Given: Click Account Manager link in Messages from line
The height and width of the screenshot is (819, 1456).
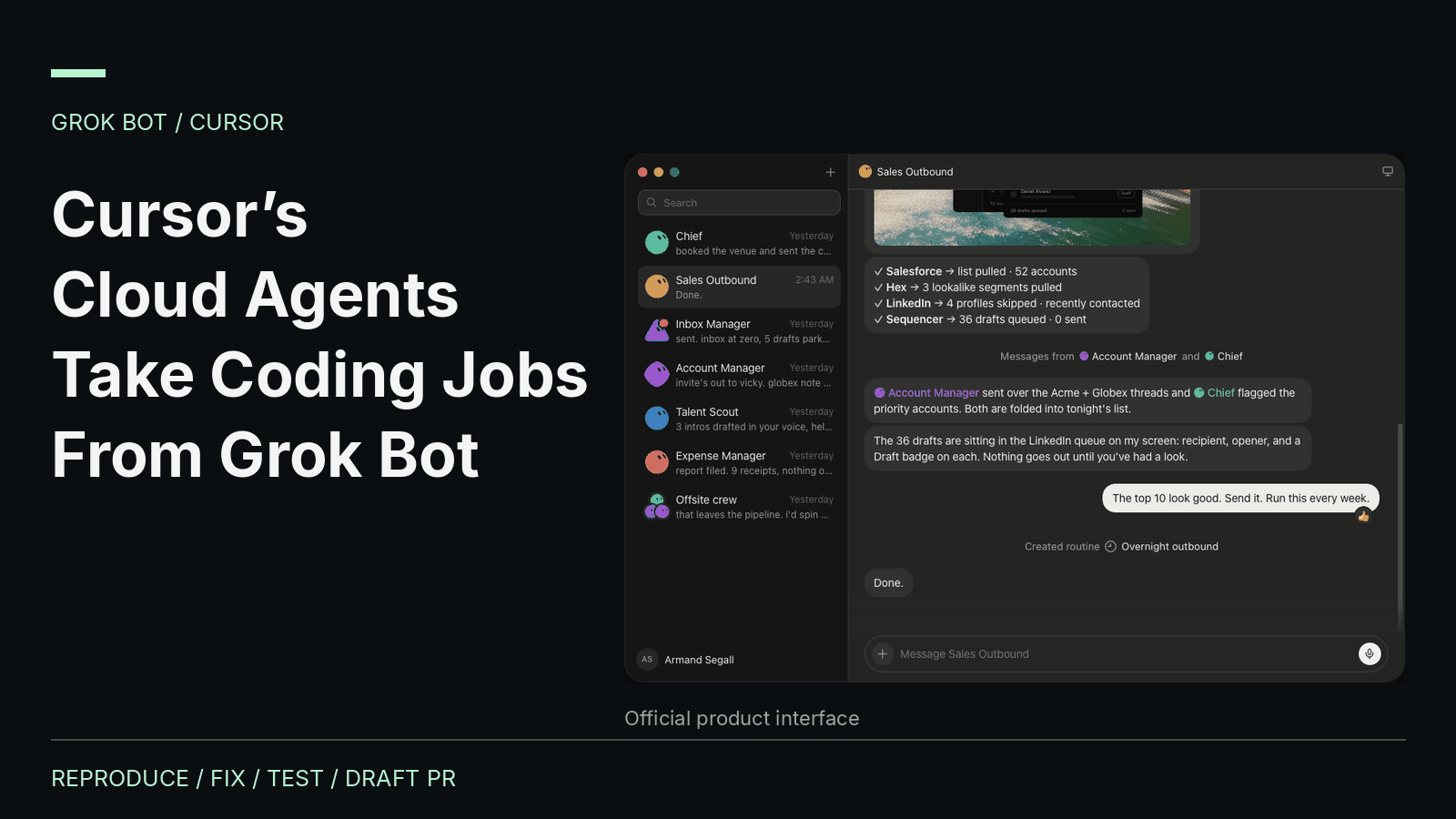Looking at the screenshot, I should click(x=1127, y=357).
